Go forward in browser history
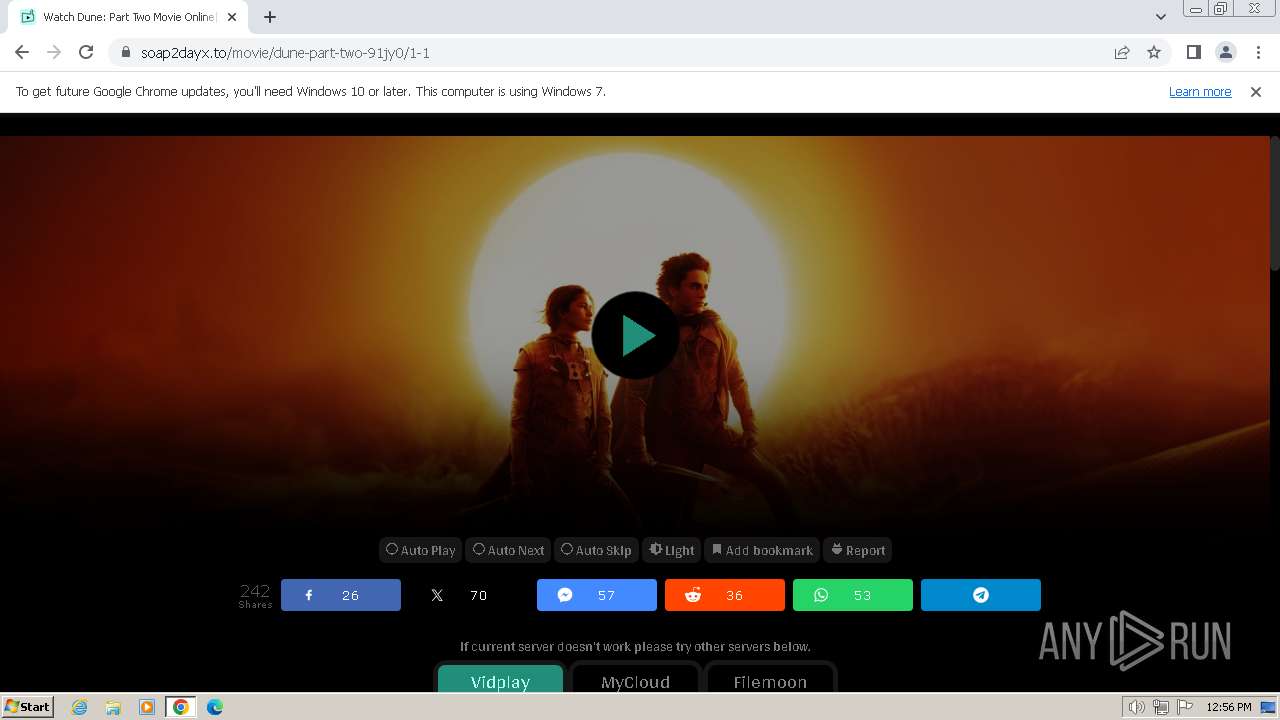This screenshot has height=720, width=1280. pos(54,52)
